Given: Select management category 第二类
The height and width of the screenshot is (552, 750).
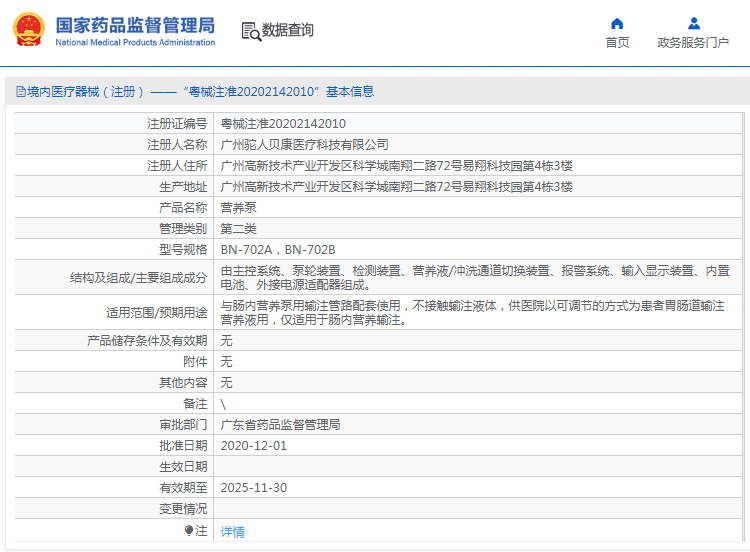Looking at the screenshot, I should [238, 229].
